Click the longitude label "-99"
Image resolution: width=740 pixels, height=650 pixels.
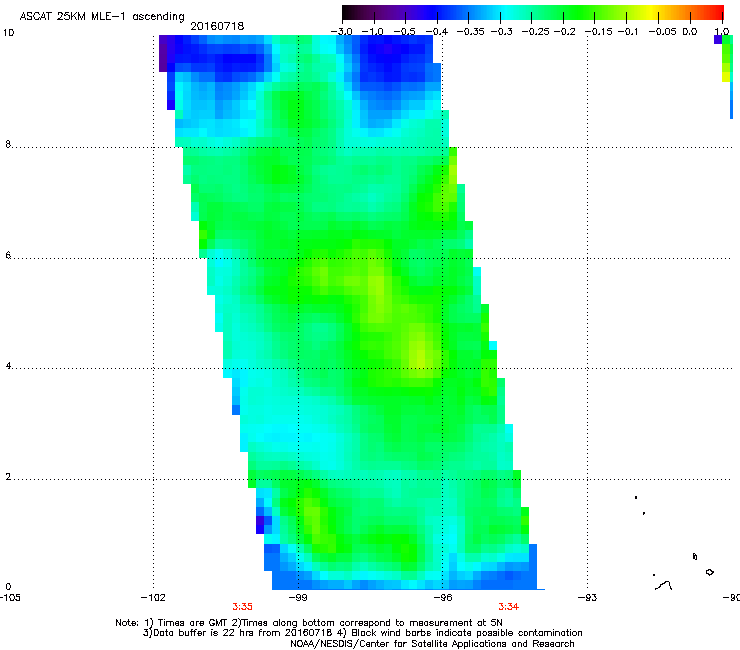click(298, 598)
